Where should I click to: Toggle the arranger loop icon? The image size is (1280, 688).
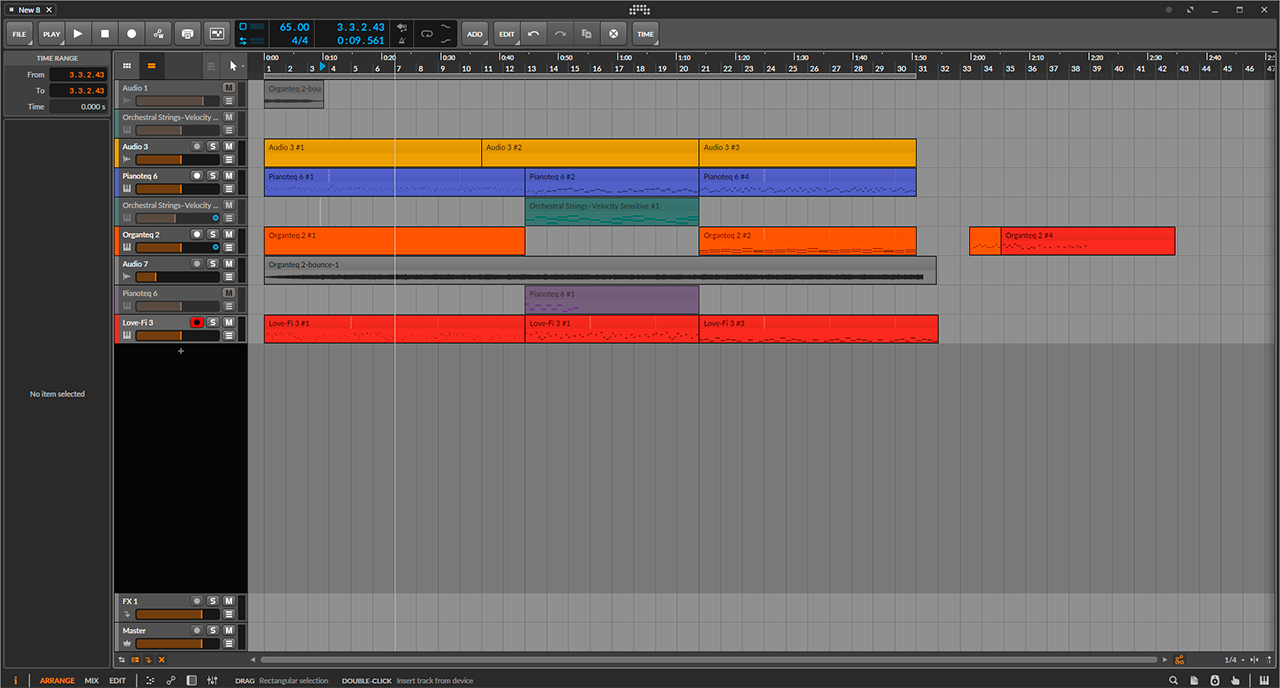pyautogui.click(x=427, y=34)
